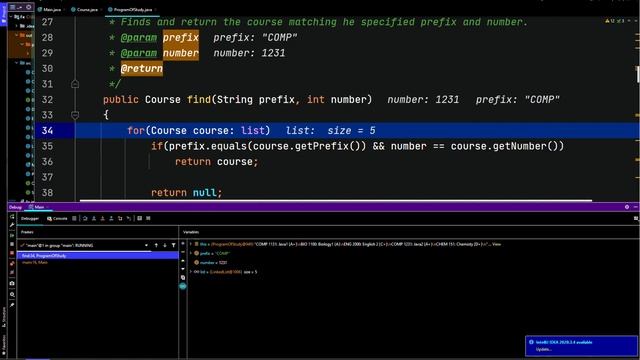Open the Main.java editor tab
640x360 pixels.
click(x=51, y=9)
